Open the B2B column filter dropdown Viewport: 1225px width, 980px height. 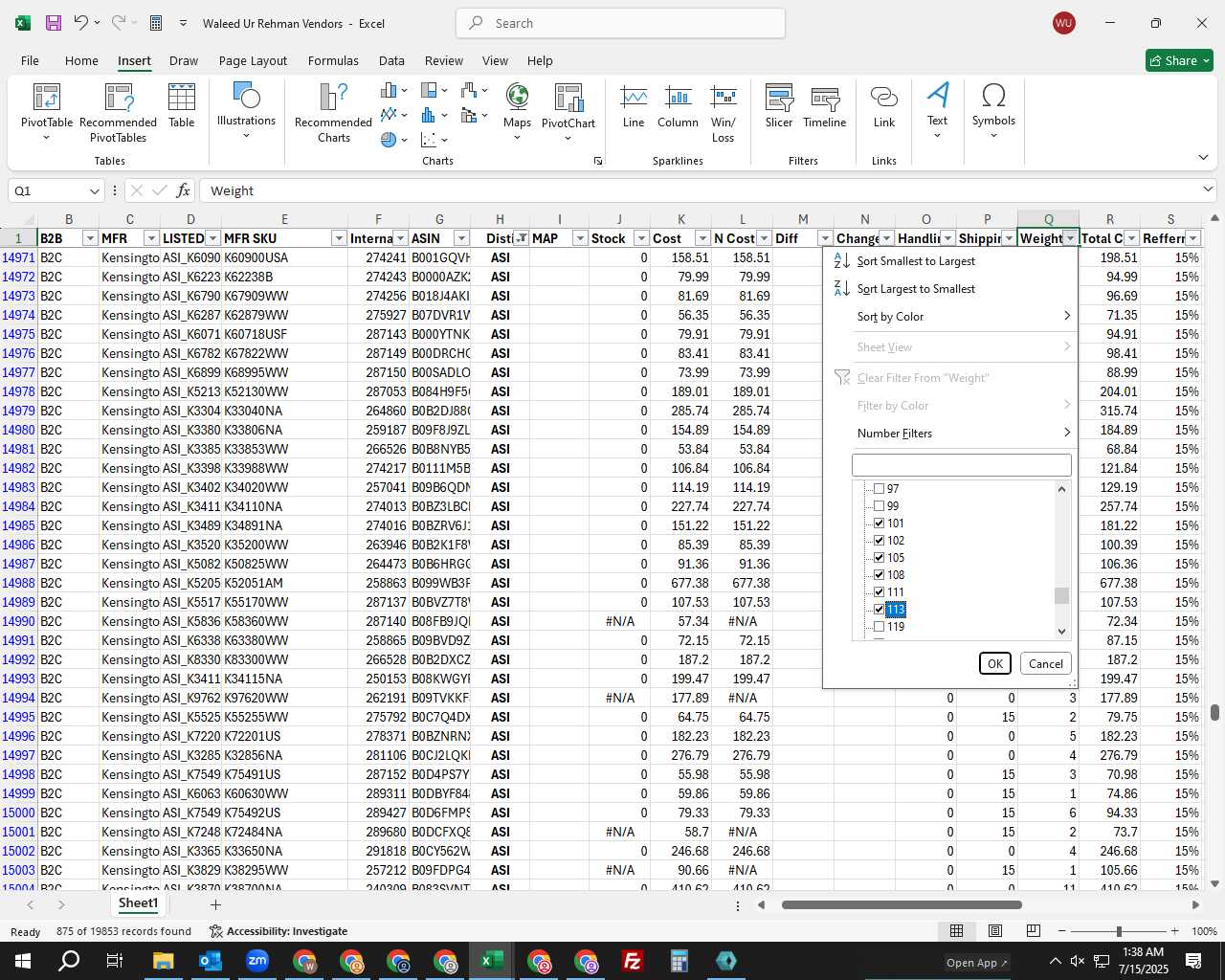coord(90,238)
